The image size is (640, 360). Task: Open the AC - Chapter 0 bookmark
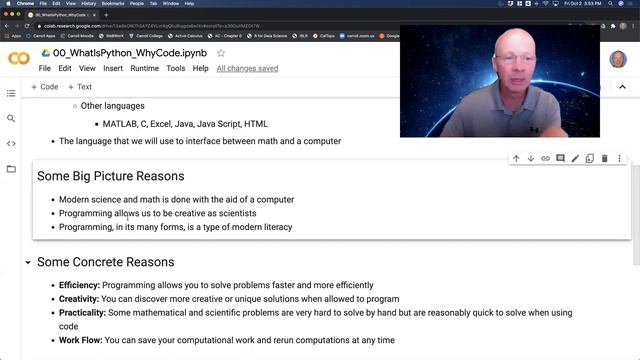click(224, 36)
